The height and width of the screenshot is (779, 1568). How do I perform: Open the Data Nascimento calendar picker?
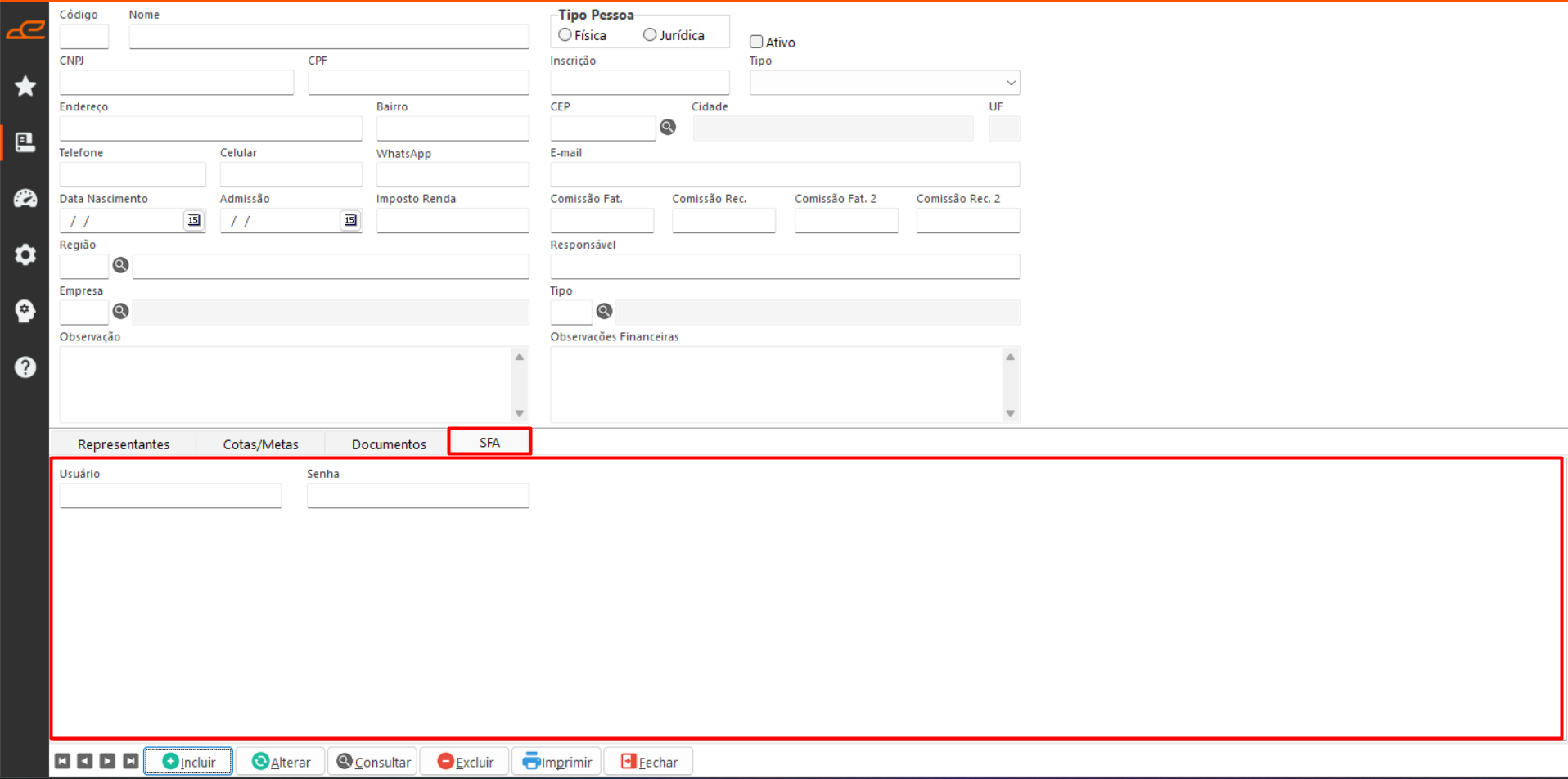click(x=194, y=220)
